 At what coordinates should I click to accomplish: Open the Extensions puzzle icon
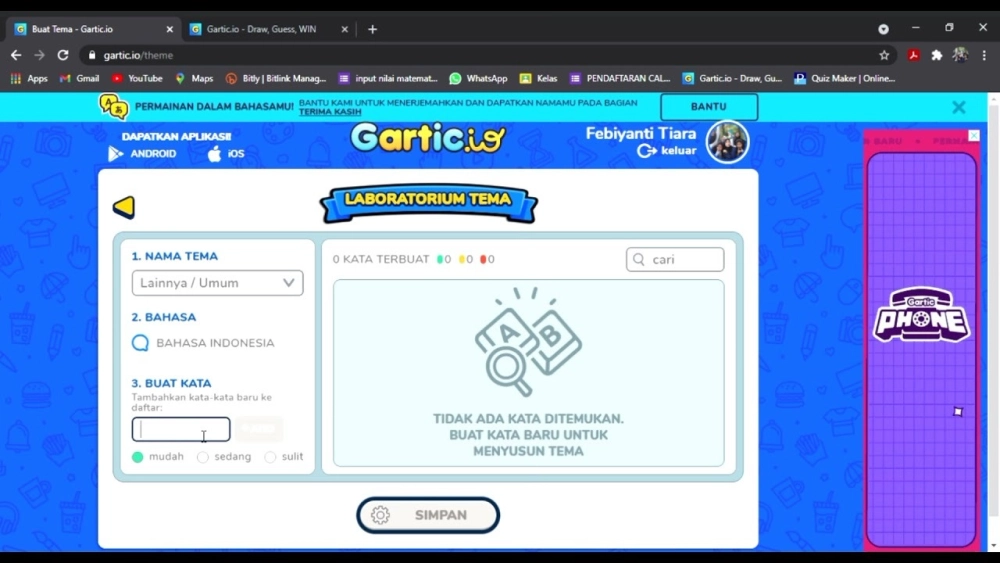pos(937,55)
